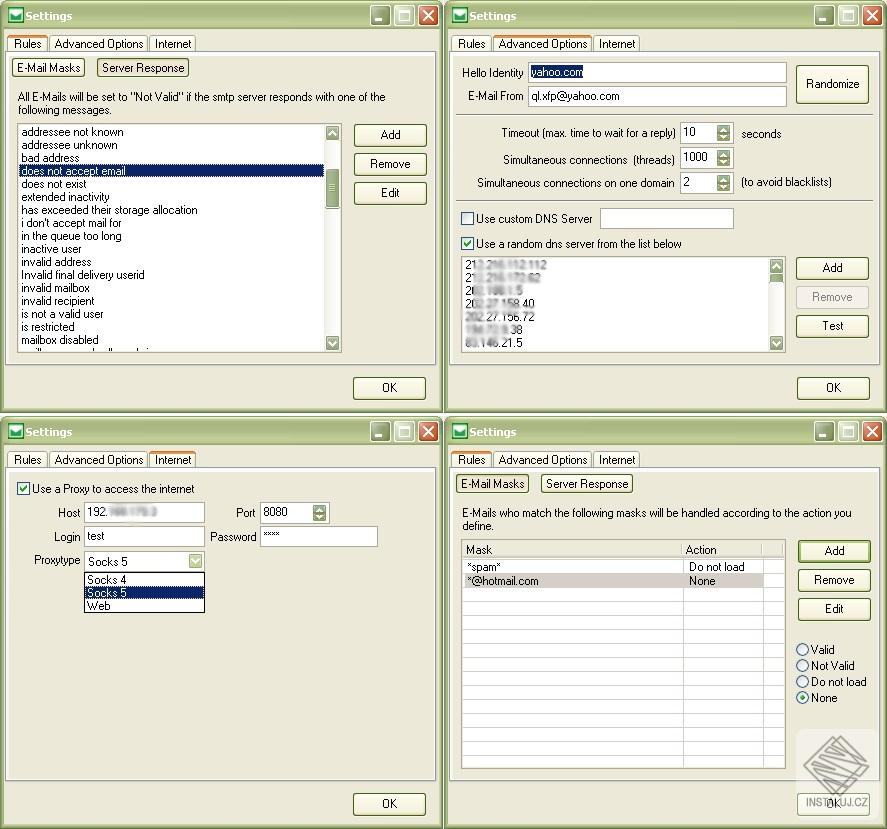The height and width of the screenshot is (829, 887).
Task: Increase the Timeout value with the up arrow
Action: pos(722,128)
